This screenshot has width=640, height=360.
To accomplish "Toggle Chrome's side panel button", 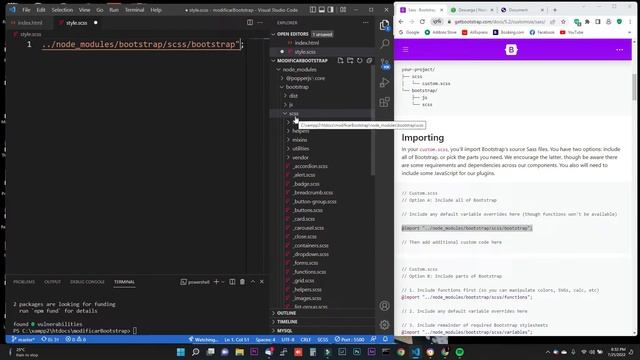I will (x=598, y=22).
